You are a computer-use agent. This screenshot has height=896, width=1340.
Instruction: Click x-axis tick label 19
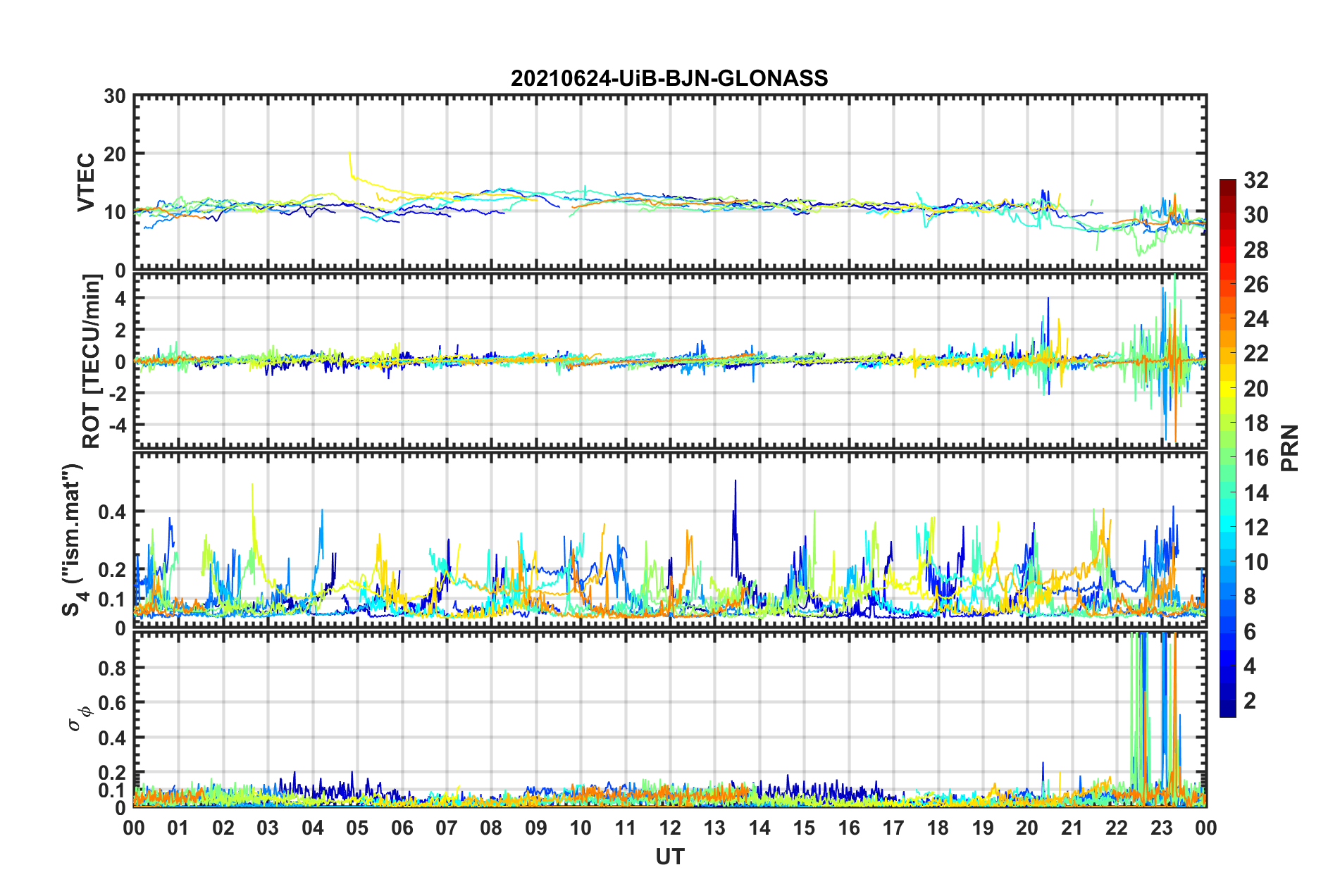pyautogui.click(x=983, y=828)
